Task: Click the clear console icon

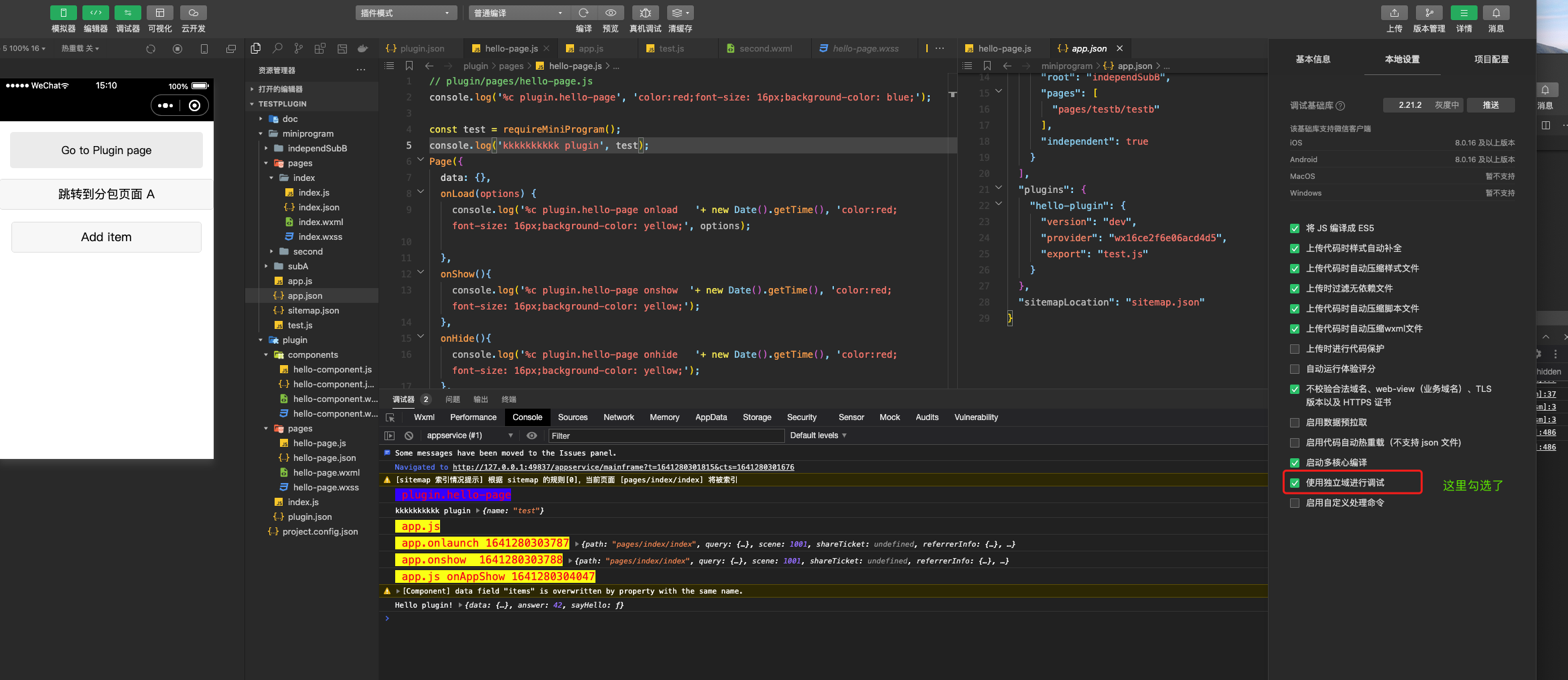Action: pos(409,435)
